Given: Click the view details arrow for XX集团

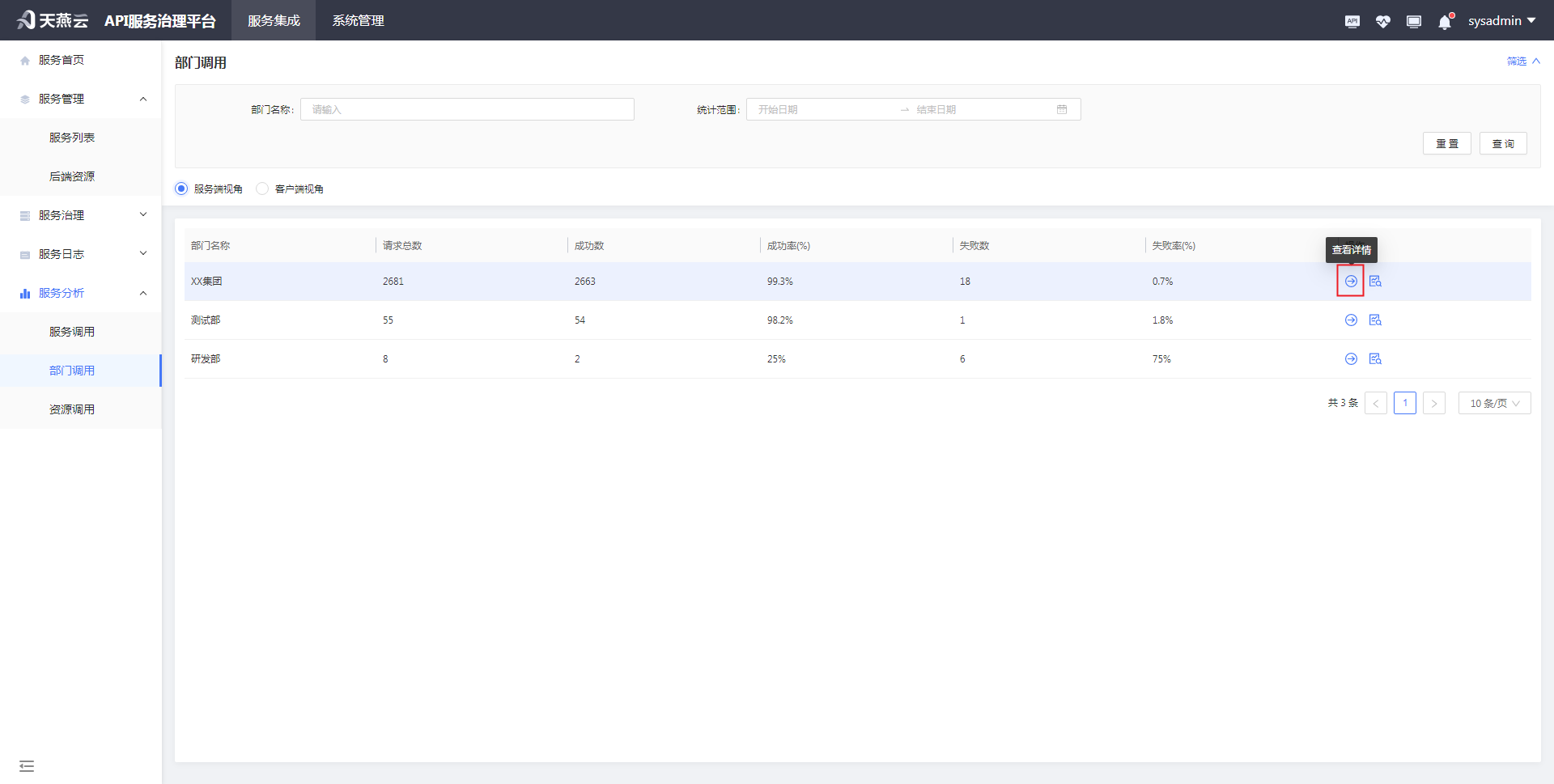Looking at the screenshot, I should [1351, 281].
